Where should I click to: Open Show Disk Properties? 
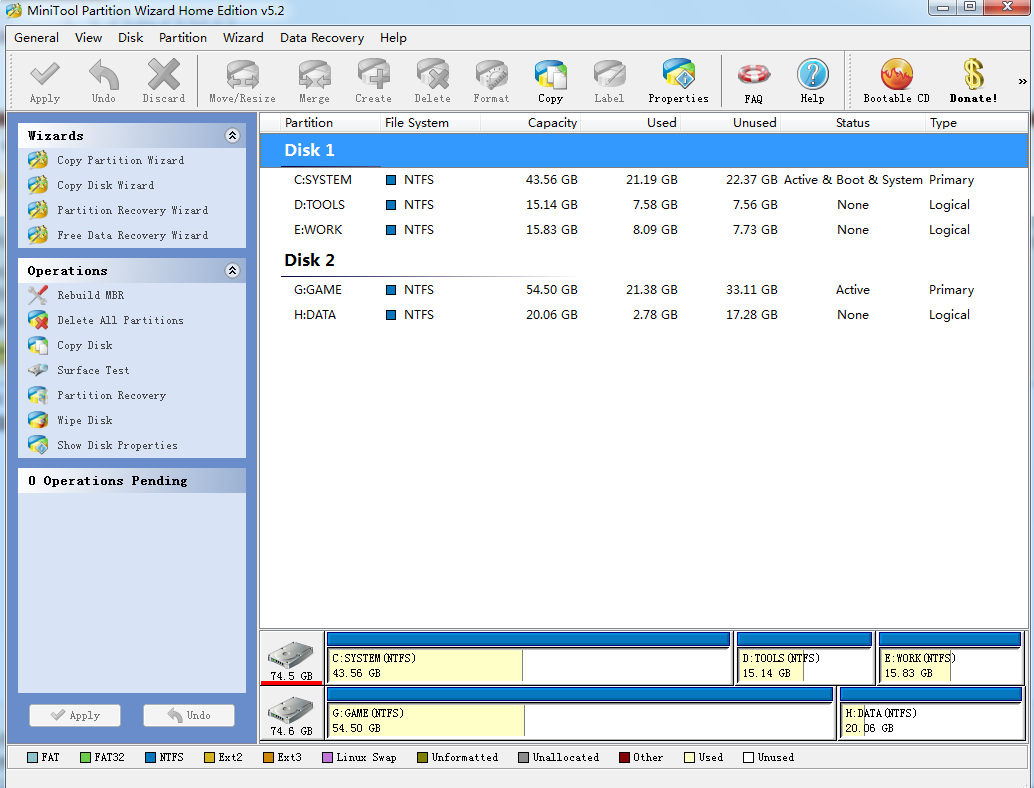(x=117, y=445)
